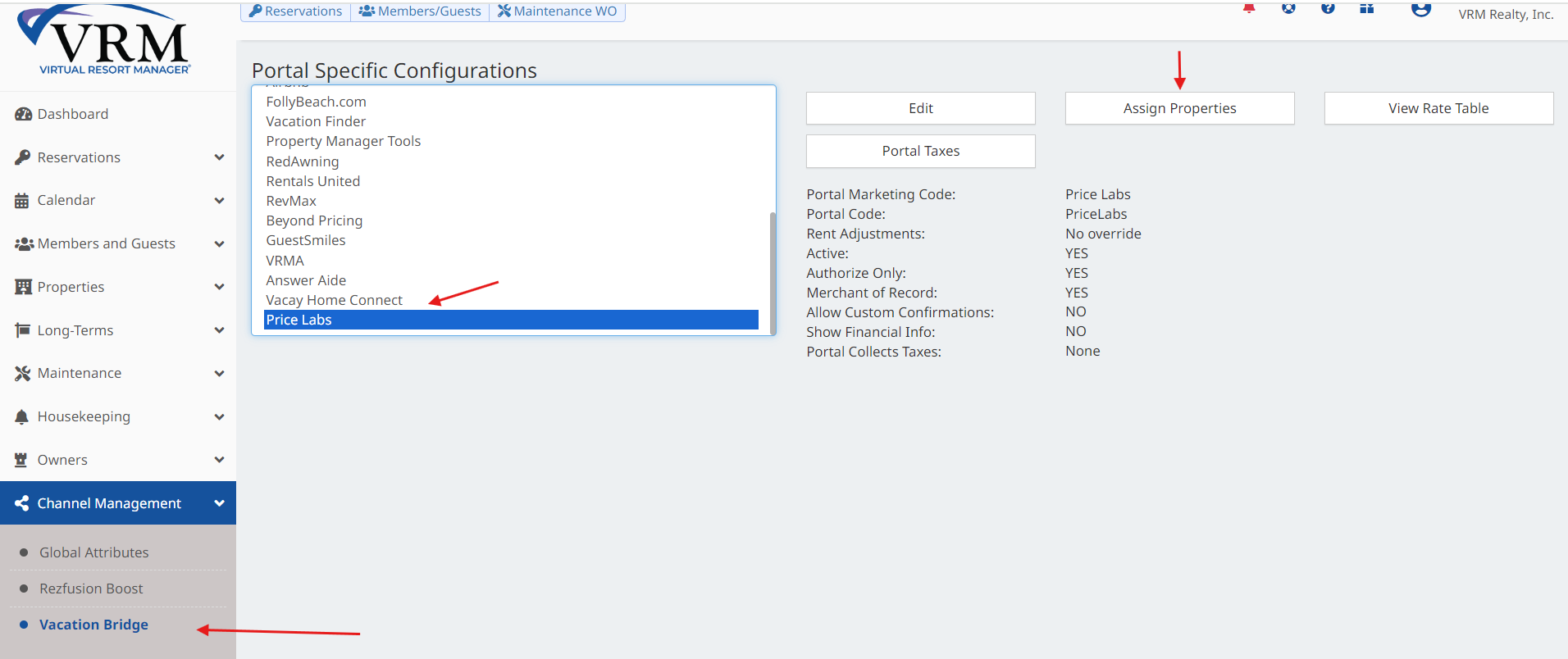1568x659 pixels.
Task: Expand the Properties sidebar chevron
Action: [219, 287]
